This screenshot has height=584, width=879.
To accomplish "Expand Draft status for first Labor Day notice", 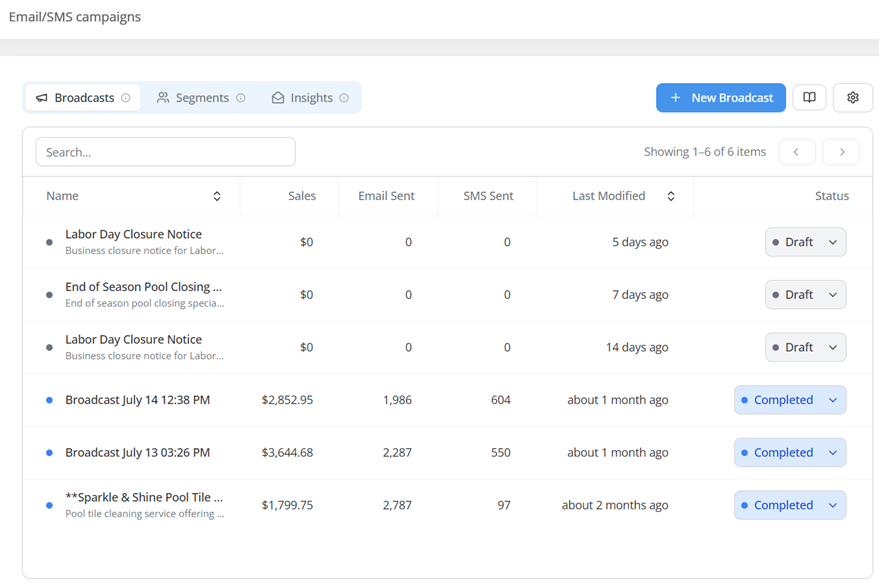I will click(x=805, y=242).
